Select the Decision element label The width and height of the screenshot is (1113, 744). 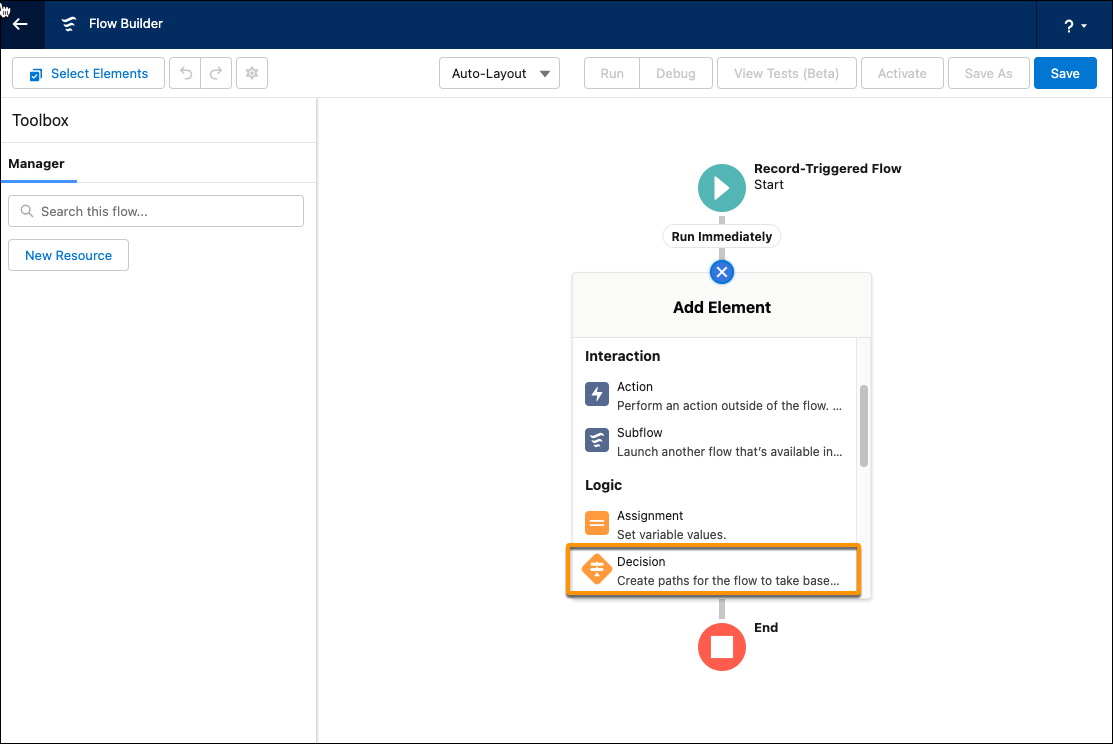pos(641,562)
